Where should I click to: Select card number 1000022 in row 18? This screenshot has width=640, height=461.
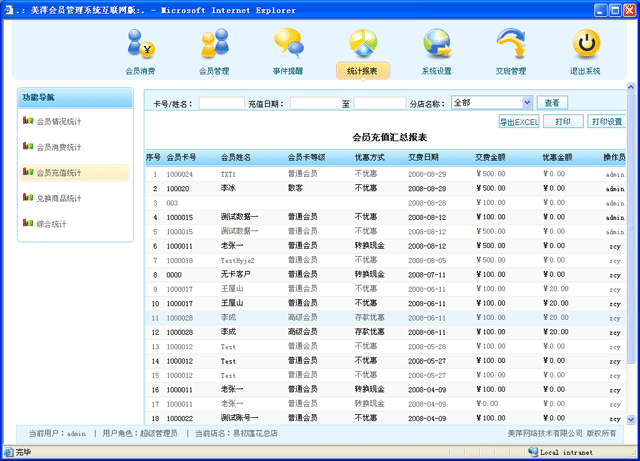point(180,419)
